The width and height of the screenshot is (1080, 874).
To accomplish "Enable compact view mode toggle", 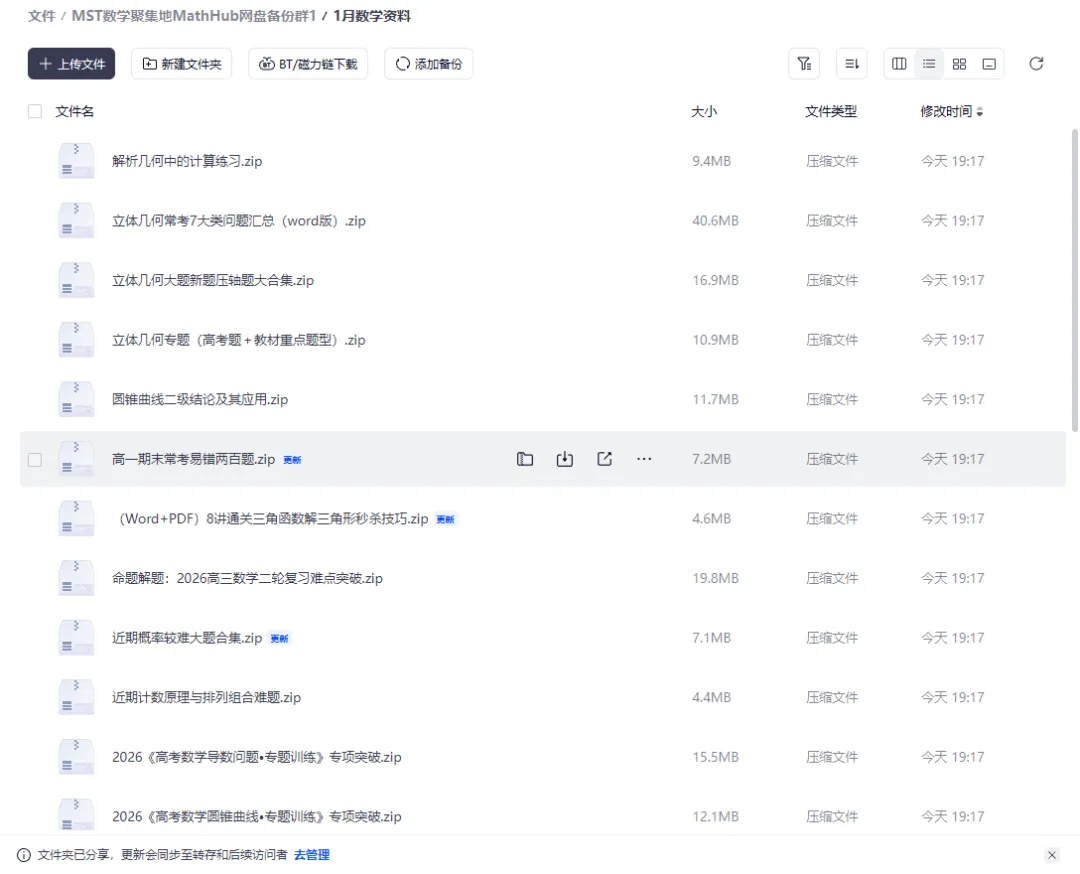I will coord(988,63).
